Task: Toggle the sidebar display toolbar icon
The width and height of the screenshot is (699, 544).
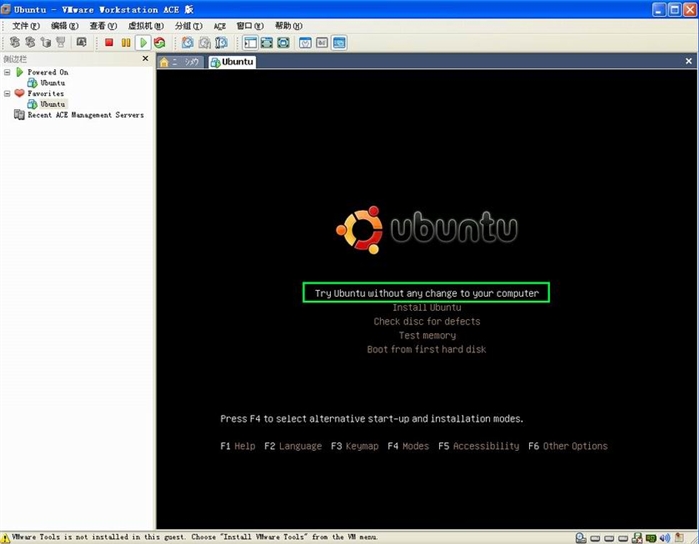Action: click(x=250, y=43)
